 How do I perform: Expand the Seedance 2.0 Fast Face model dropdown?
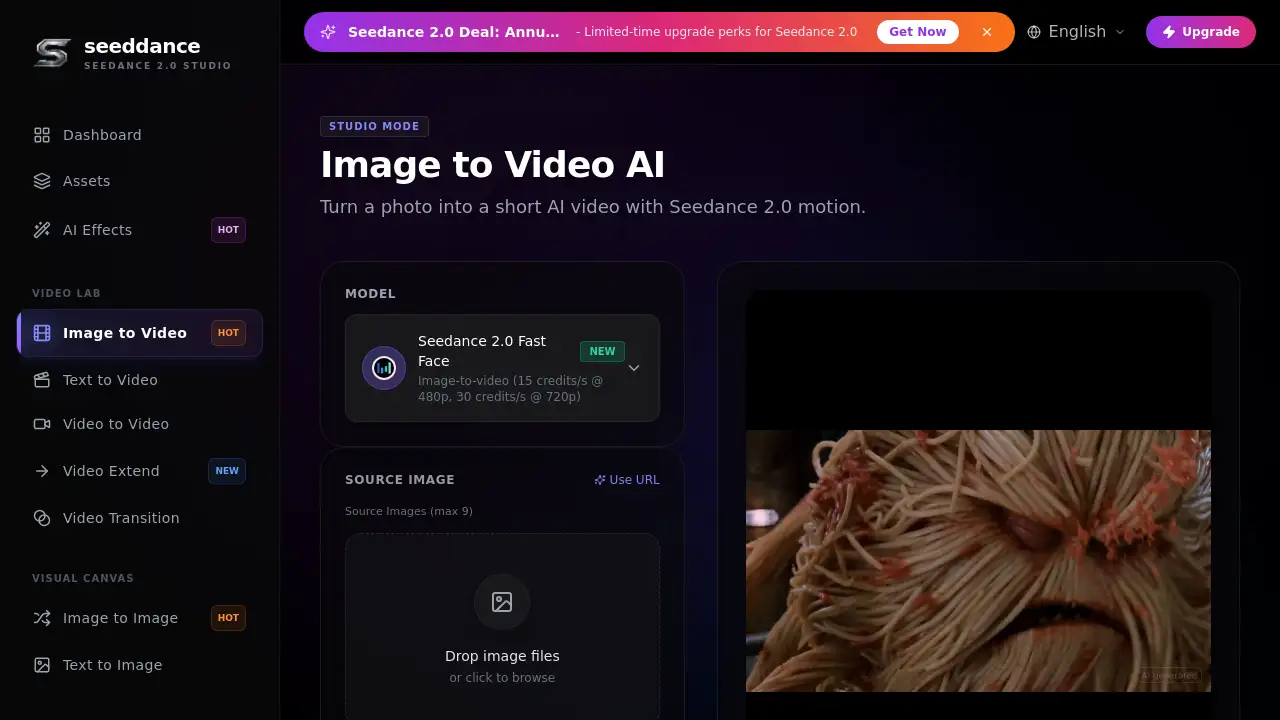click(502, 368)
